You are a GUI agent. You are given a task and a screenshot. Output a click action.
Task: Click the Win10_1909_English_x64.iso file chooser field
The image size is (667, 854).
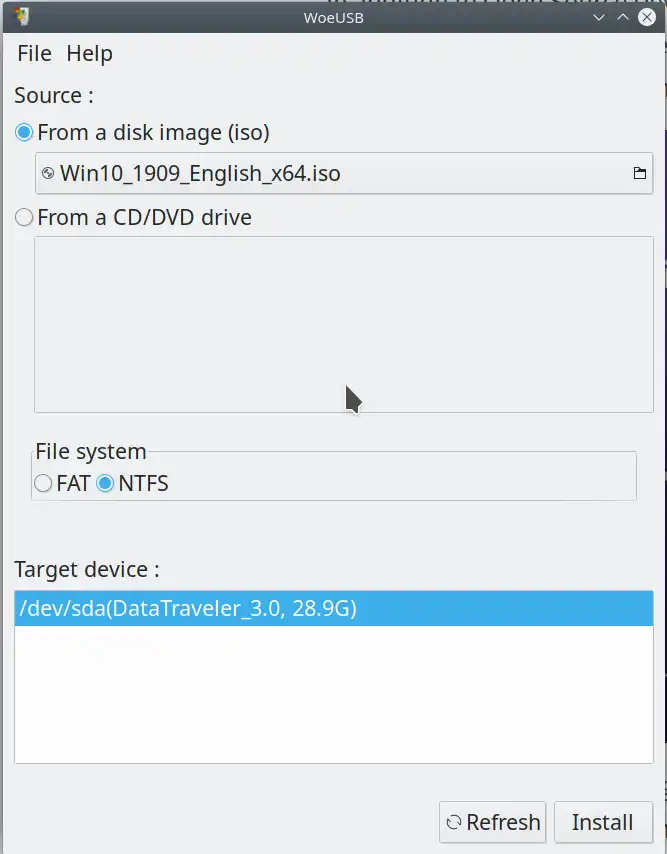tap(344, 173)
